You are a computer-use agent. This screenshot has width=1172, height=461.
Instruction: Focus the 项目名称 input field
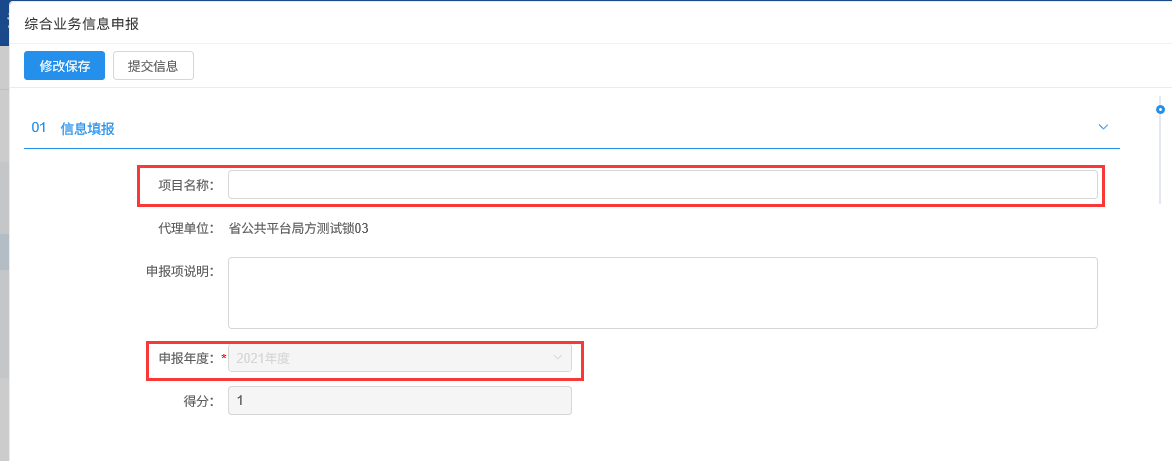tap(662, 185)
